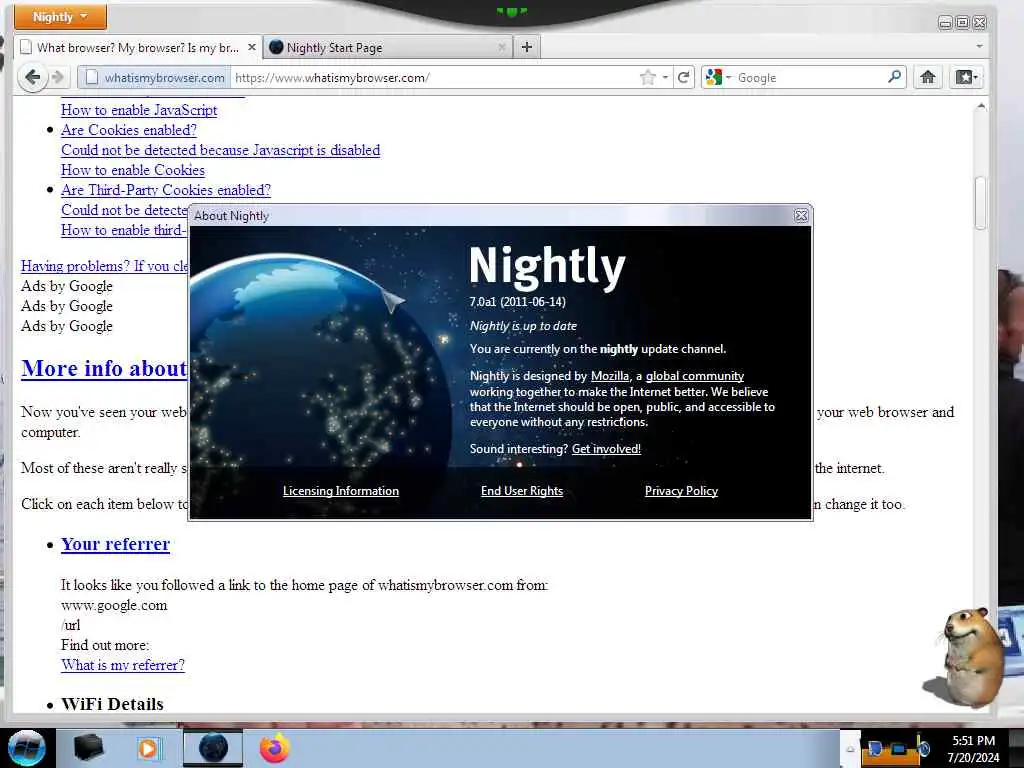This screenshot has height=768, width=1024.
Task: Open Are Third-Party Cookies enabled? link
Action: click(166, 190)
